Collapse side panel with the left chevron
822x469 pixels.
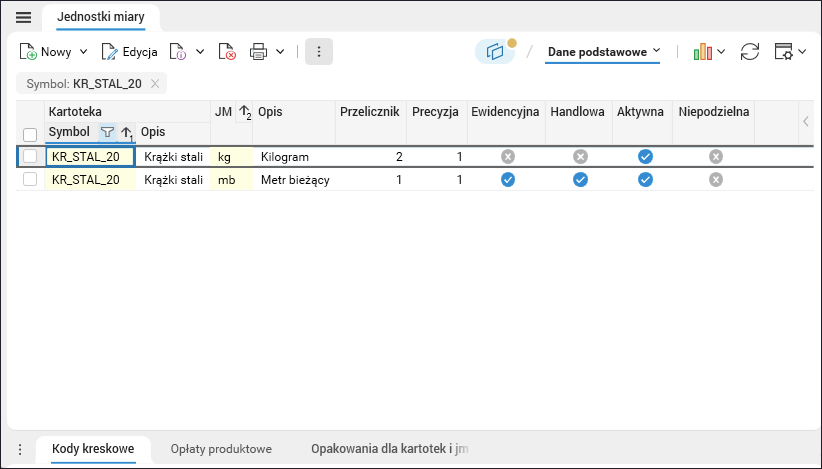806,122
